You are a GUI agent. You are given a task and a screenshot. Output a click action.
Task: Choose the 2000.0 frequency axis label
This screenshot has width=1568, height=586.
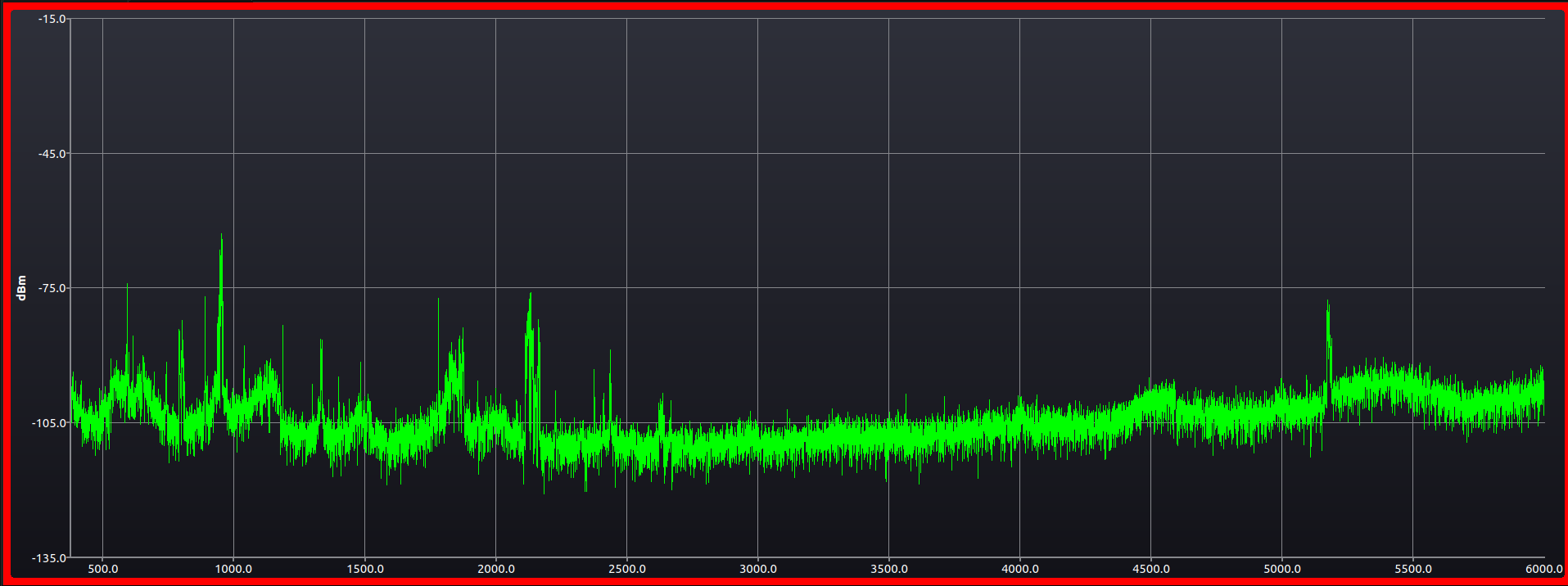495,569
